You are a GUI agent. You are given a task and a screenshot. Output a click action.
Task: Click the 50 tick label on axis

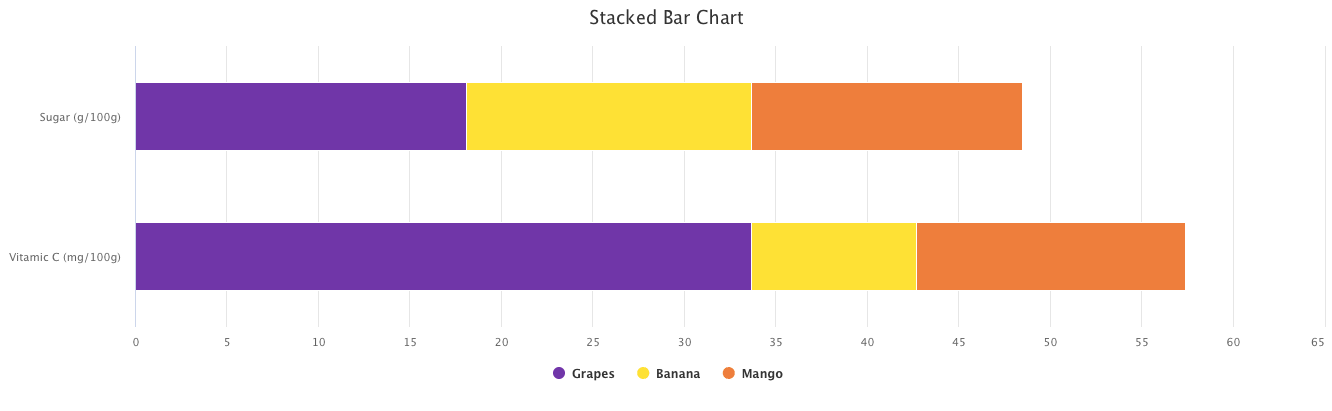click(x=1050, y=342)
